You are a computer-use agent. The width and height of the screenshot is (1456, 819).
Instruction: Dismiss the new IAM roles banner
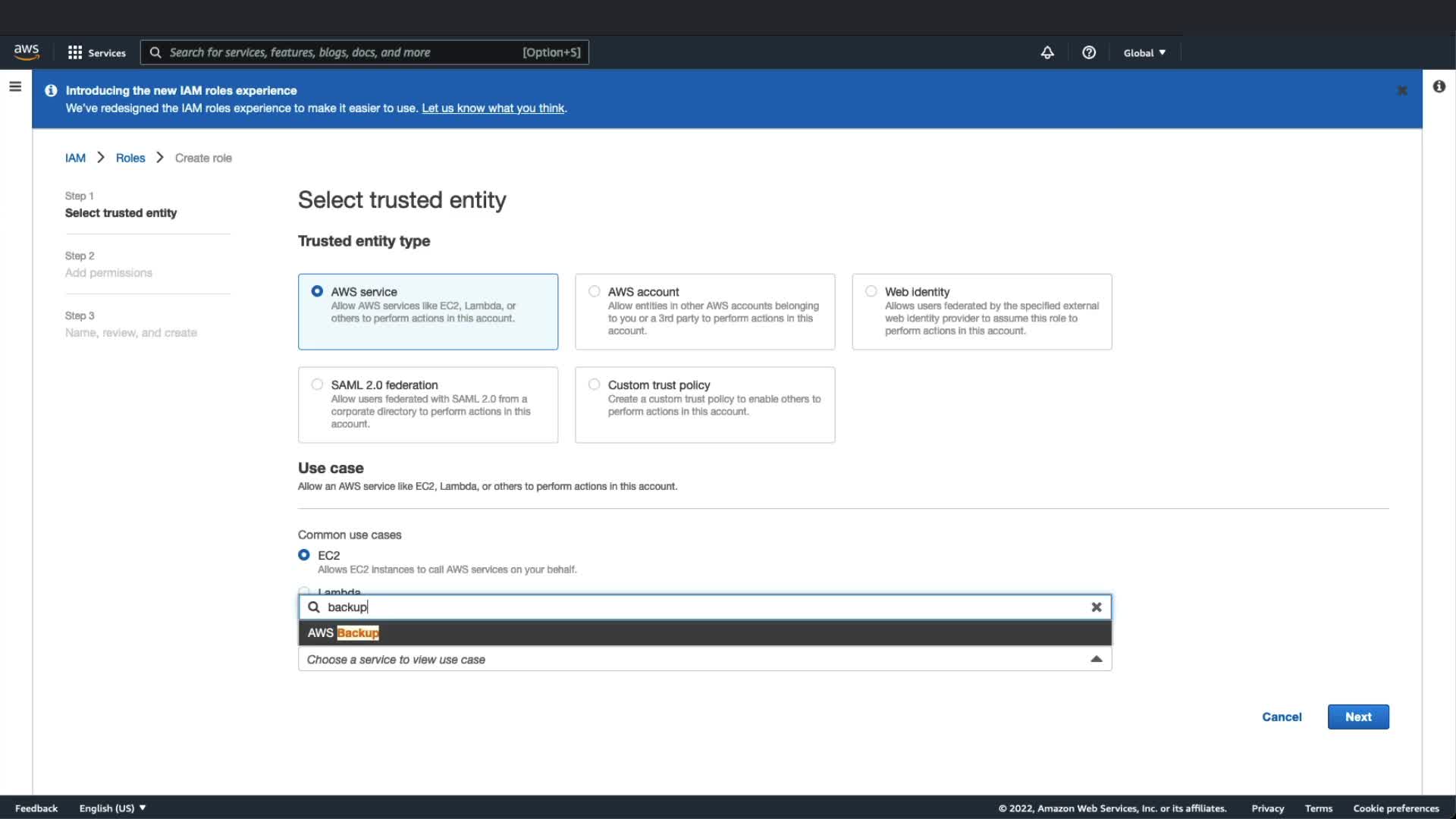point(1401,90)
